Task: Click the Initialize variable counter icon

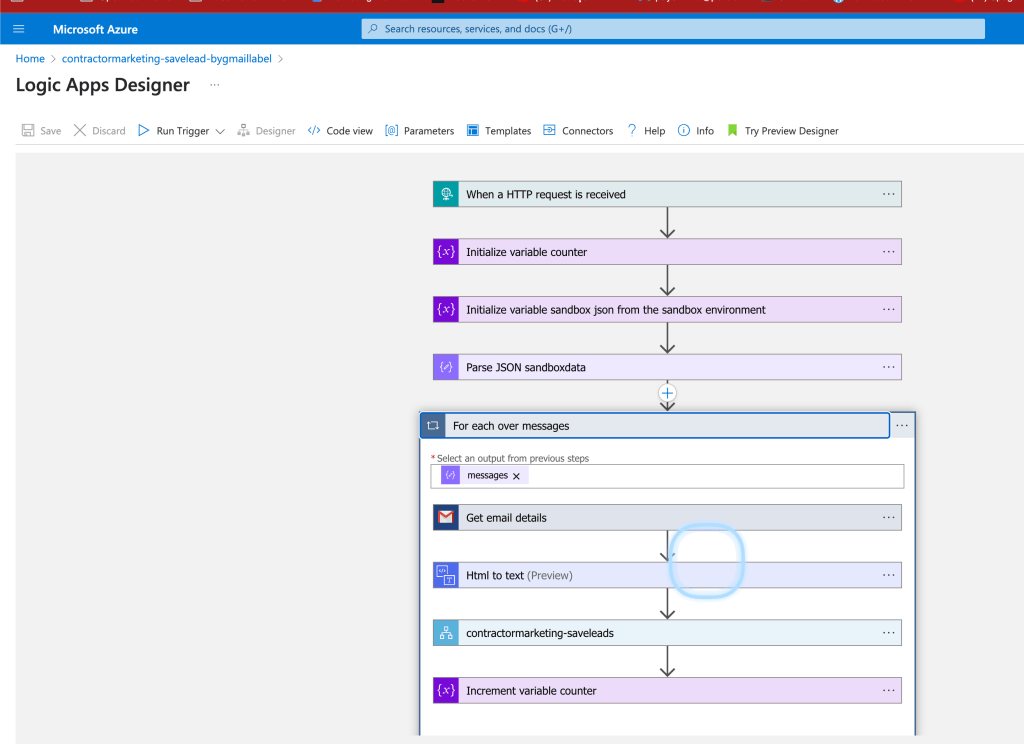Action: (446, 252)
